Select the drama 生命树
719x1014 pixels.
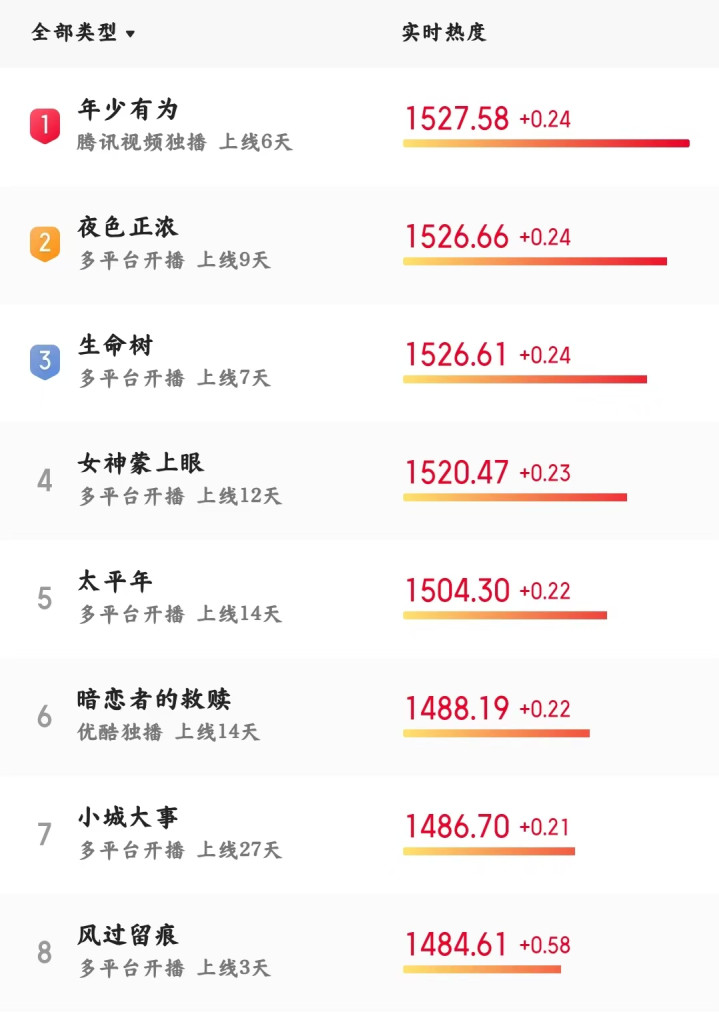click(116, 346)
